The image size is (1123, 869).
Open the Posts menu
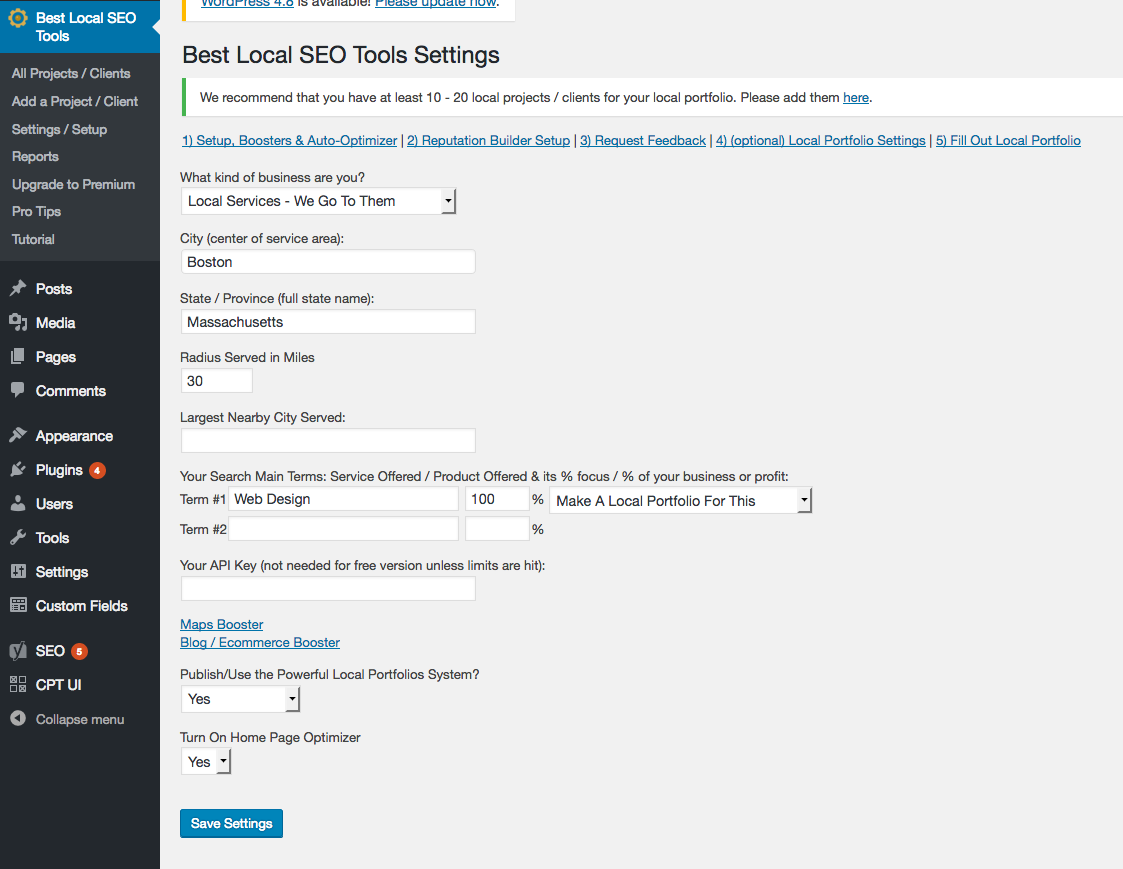(54, 289)
